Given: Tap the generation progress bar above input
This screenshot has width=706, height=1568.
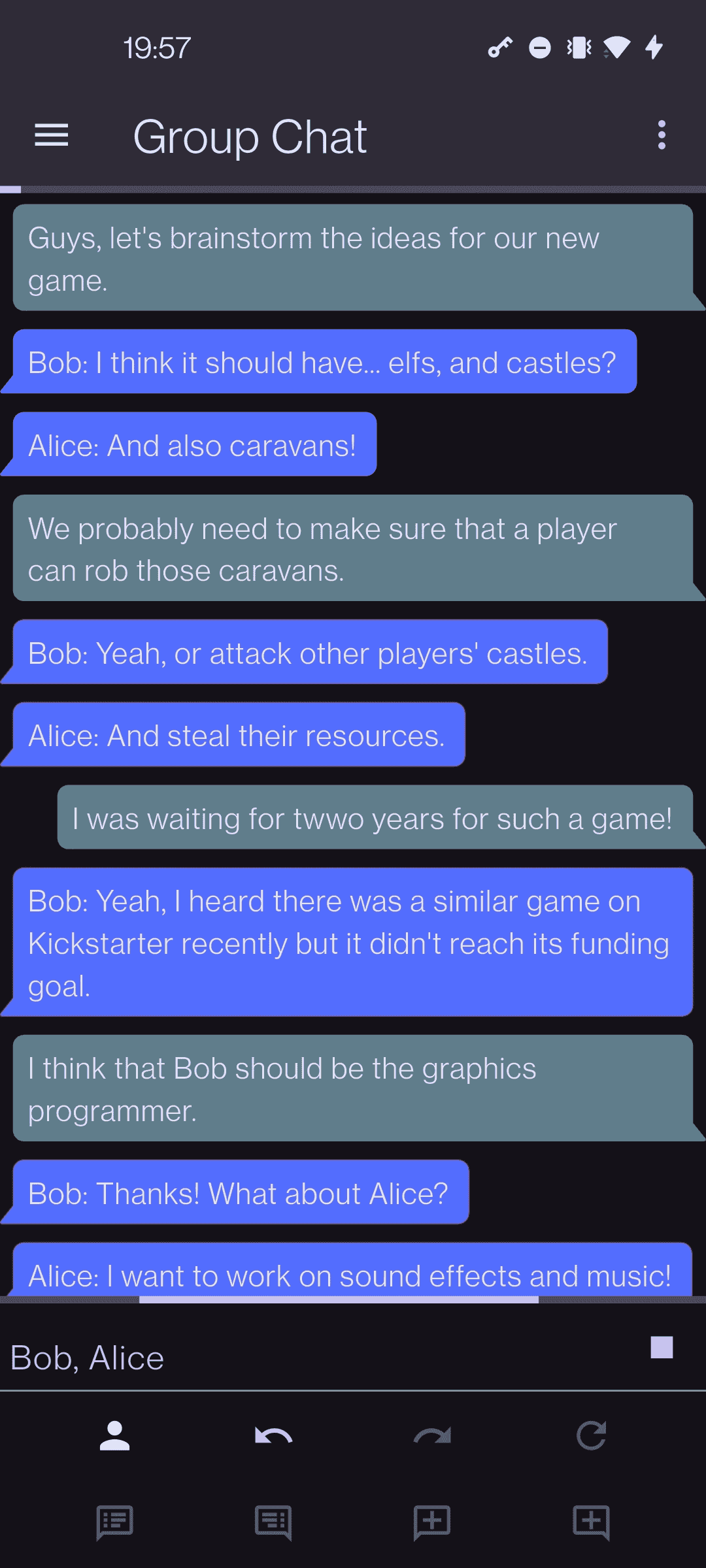Looking at the screenshot, I should pos(353,1299).
